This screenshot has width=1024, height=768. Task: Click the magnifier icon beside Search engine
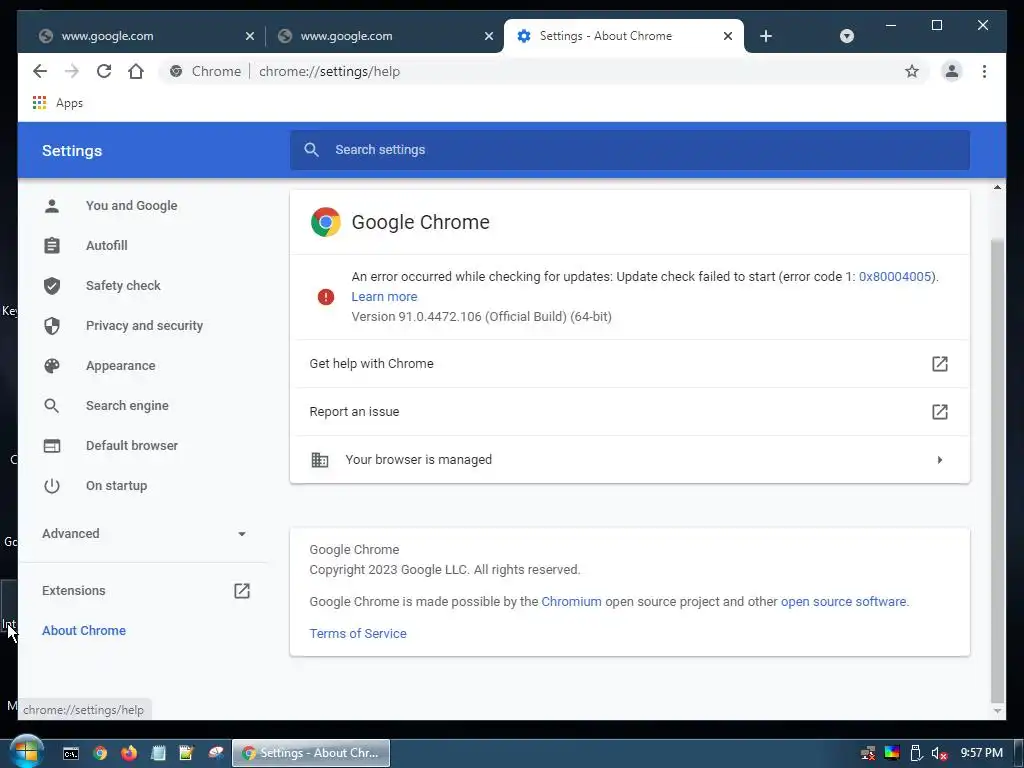tap(52, 406)
